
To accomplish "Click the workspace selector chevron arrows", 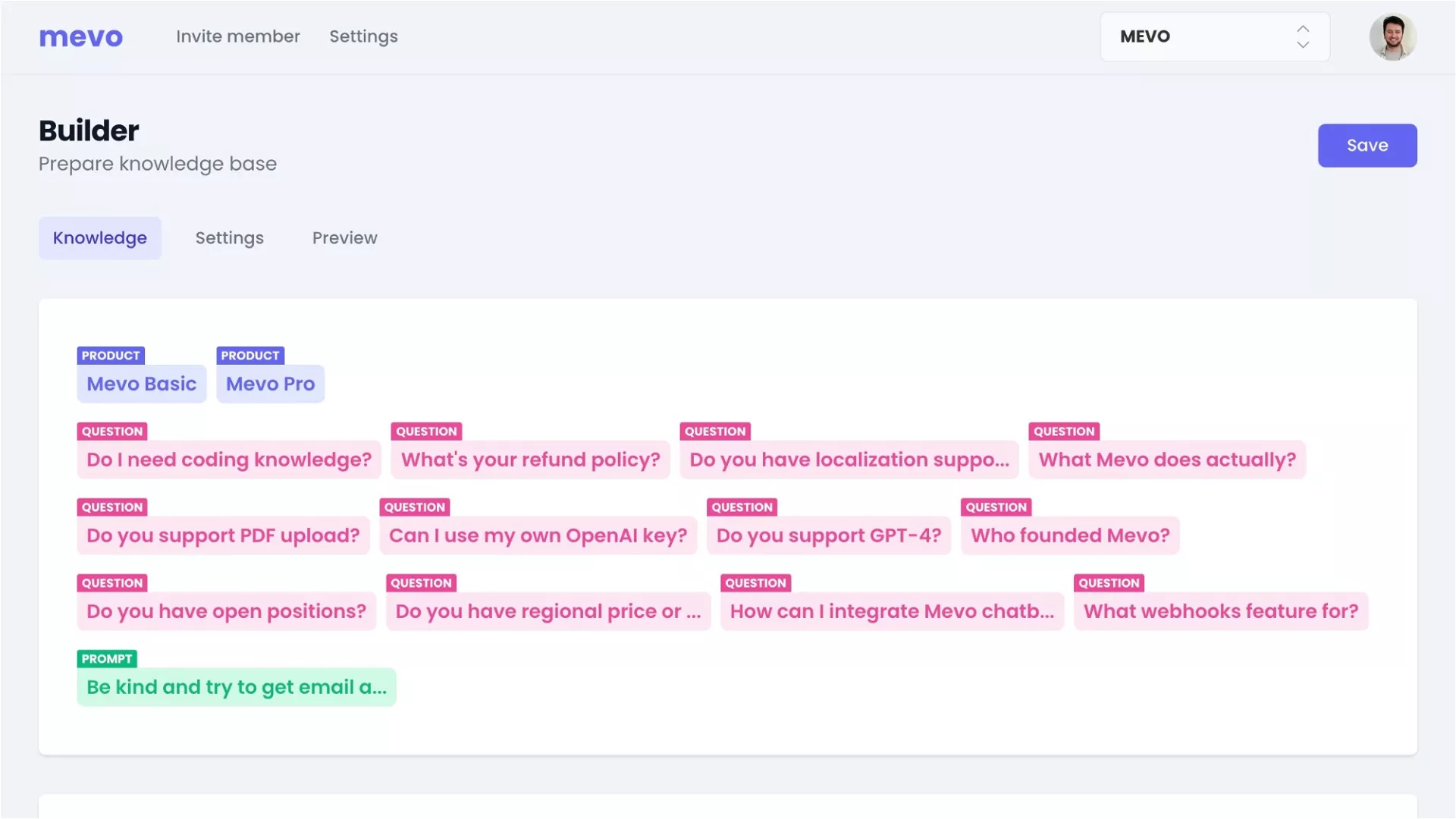I will coord(1303,36).
